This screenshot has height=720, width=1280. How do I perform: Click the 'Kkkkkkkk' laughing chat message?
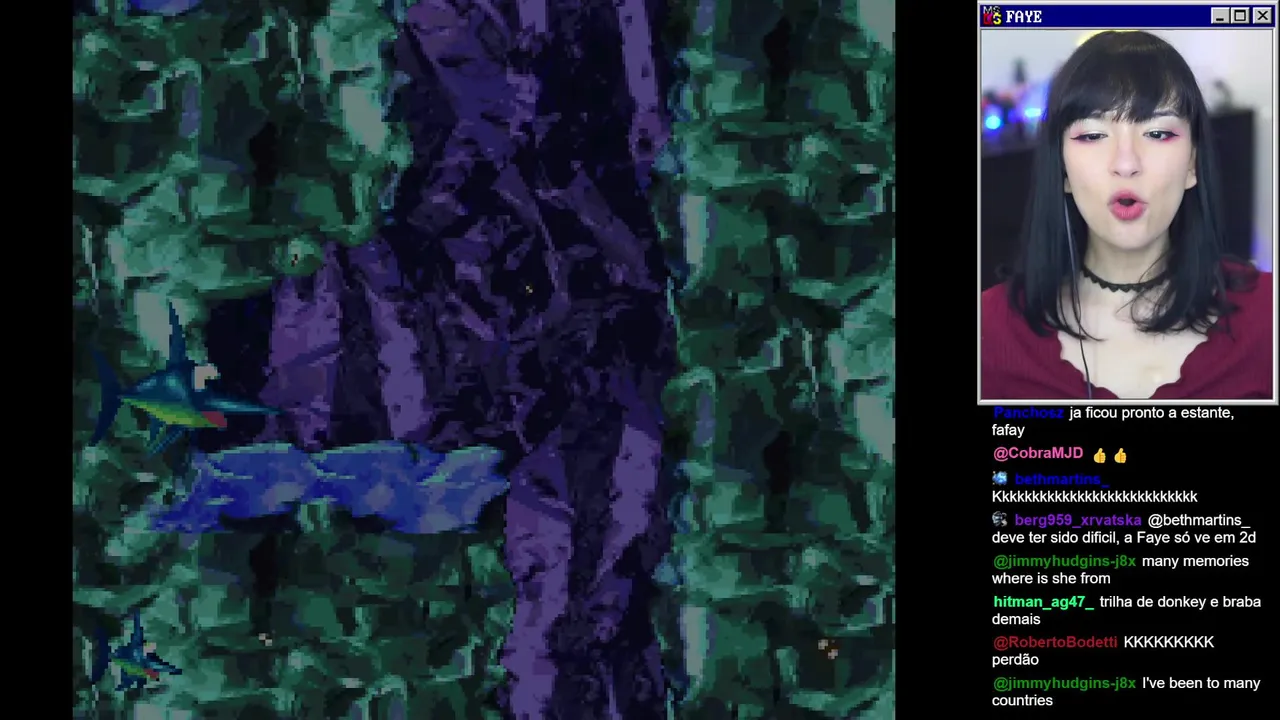pos(1094,496)
